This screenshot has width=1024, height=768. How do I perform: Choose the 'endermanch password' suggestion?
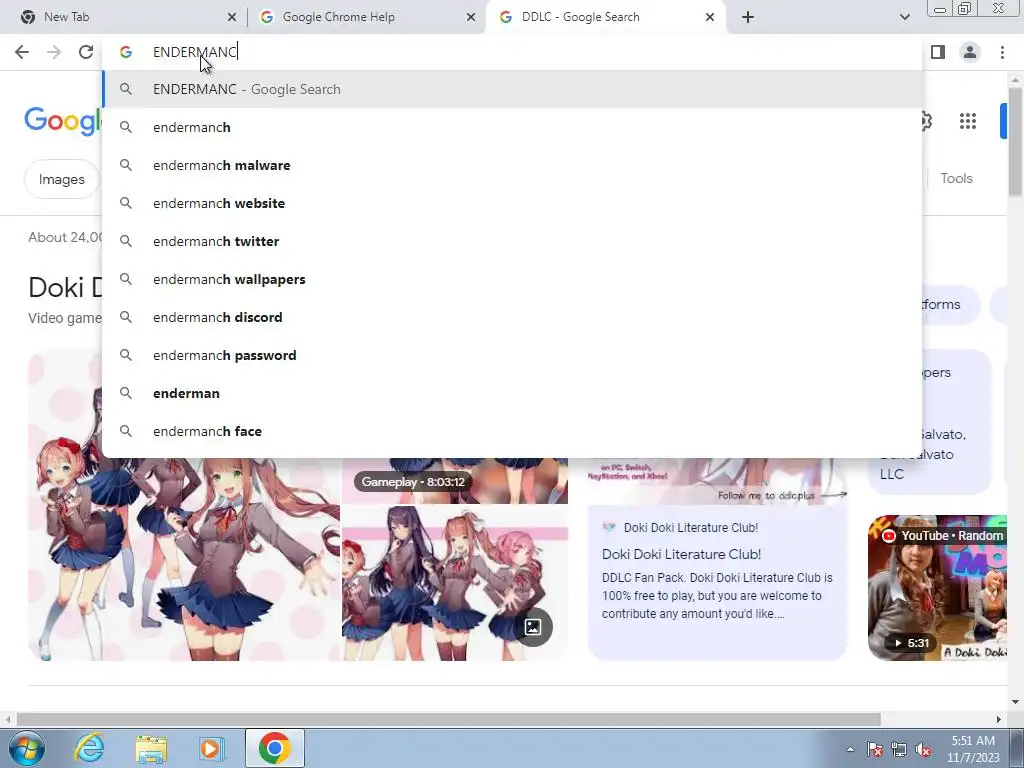[x=513, y=355]
